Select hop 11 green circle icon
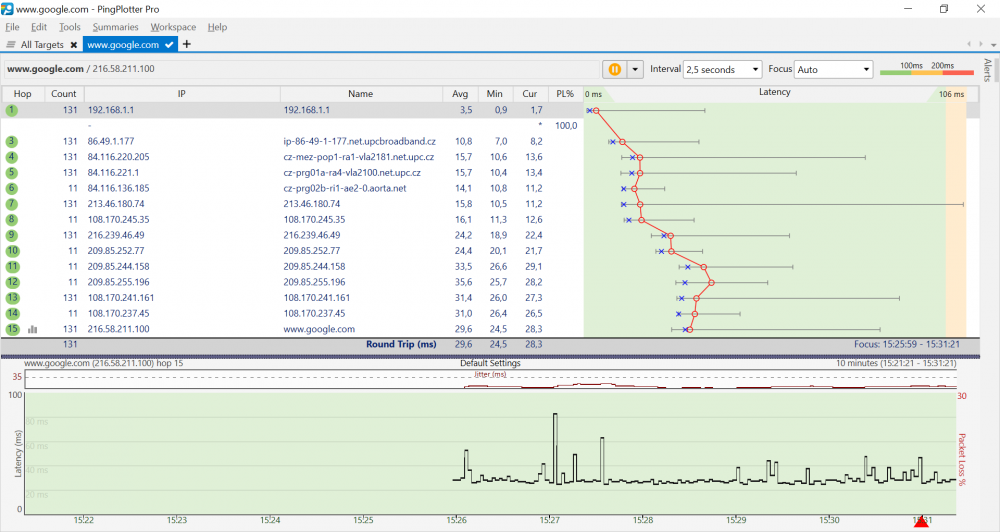 pyautogui.click(x=12, y=266)
